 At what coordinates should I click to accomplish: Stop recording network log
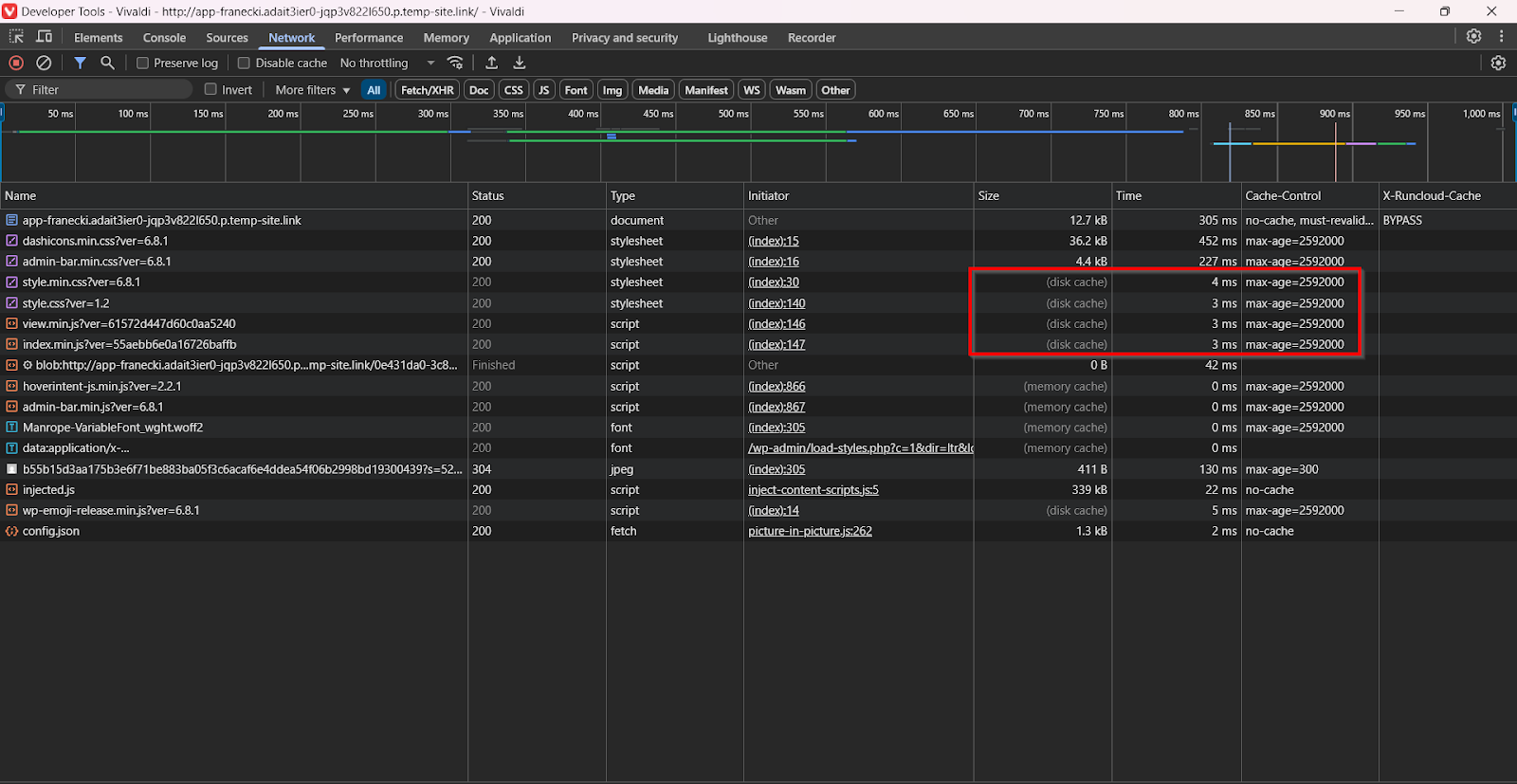tap(16, 63)
